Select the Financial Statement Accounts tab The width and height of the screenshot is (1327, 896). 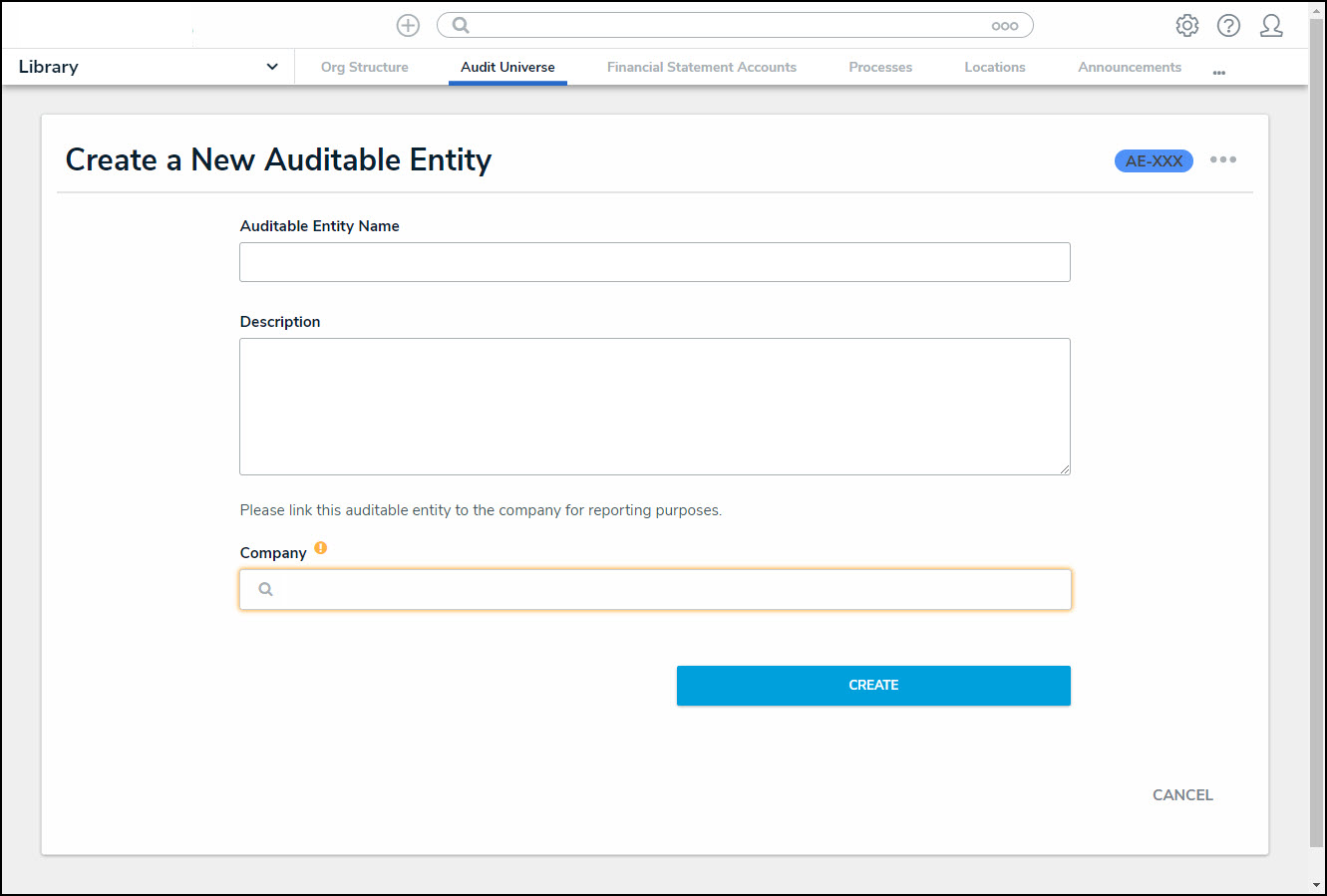[x=701, y=67]
